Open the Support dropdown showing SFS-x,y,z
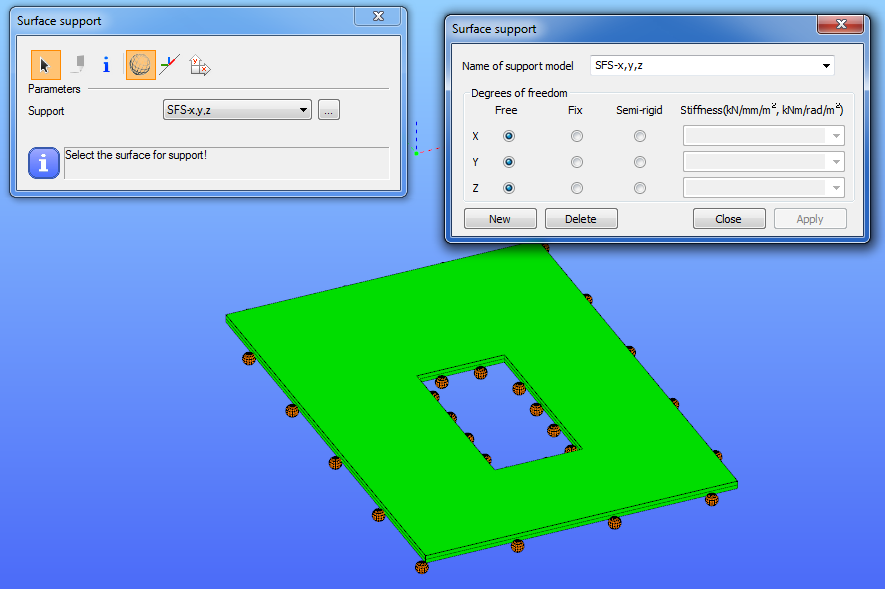 click(237, 109)
